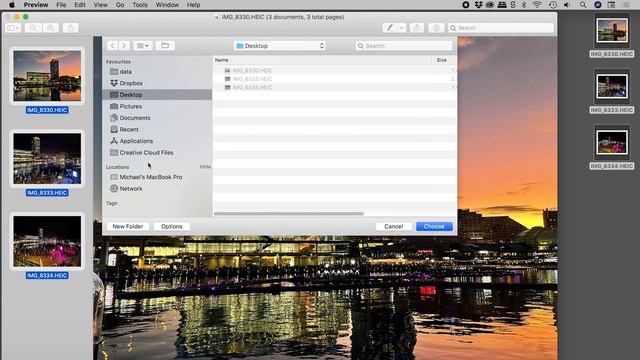
Task: Click IMG_8333.HEIC file icon on desktop
Action: click(x=611, y=87)
